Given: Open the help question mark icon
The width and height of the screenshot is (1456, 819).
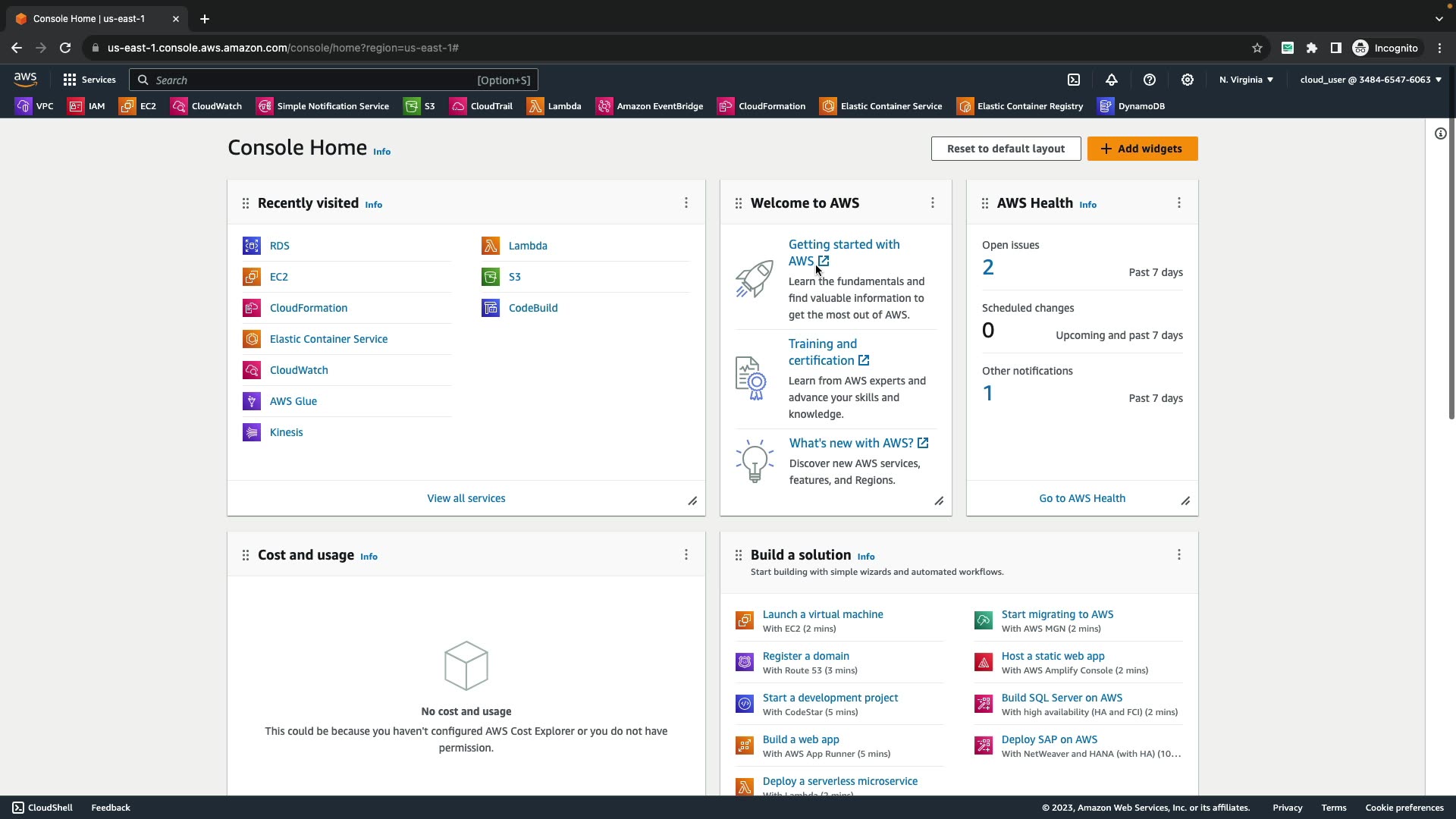Looking at the screenshot, I should (1150, 80).
